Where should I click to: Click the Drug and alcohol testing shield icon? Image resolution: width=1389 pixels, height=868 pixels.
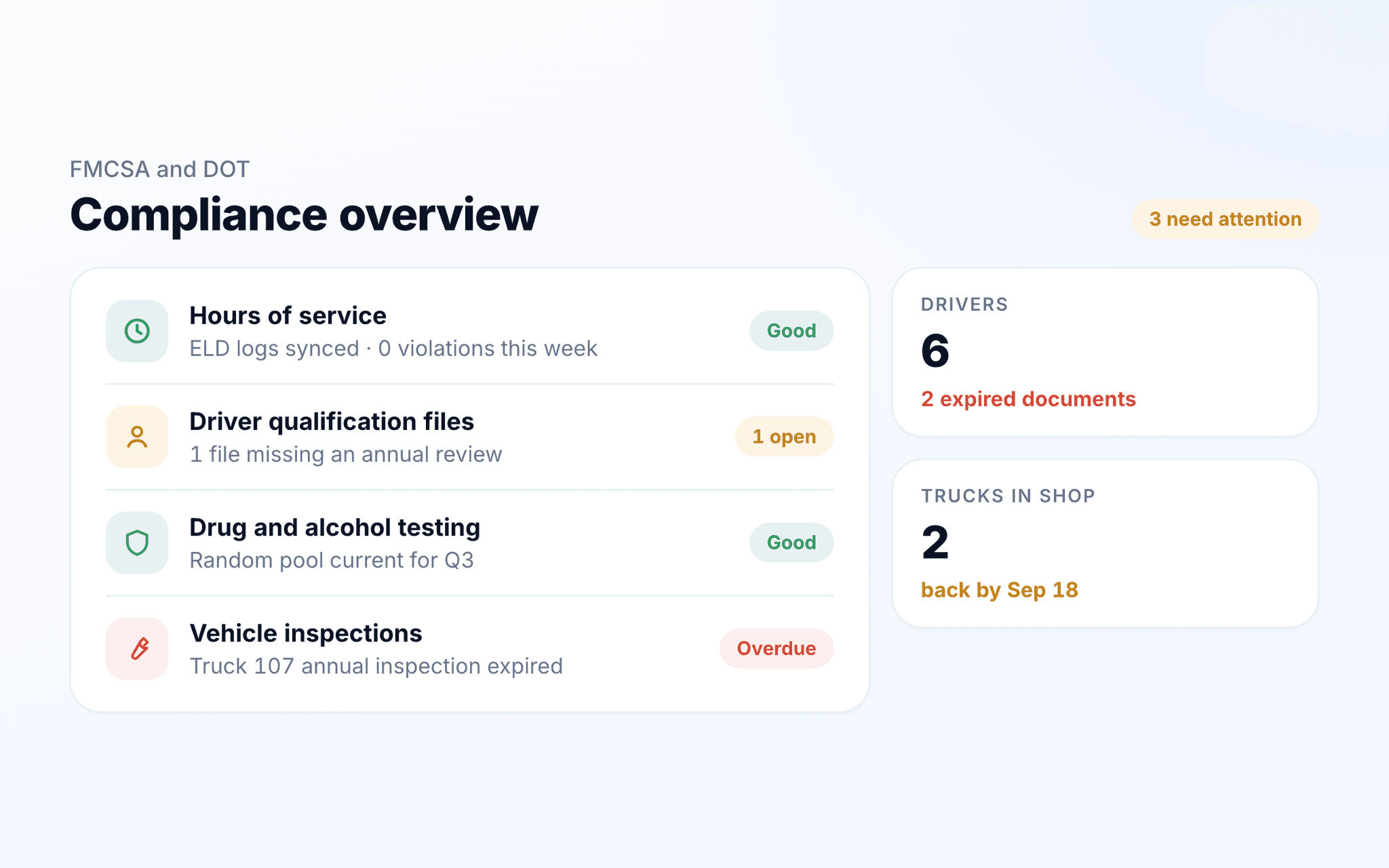[x=137, y=542]
